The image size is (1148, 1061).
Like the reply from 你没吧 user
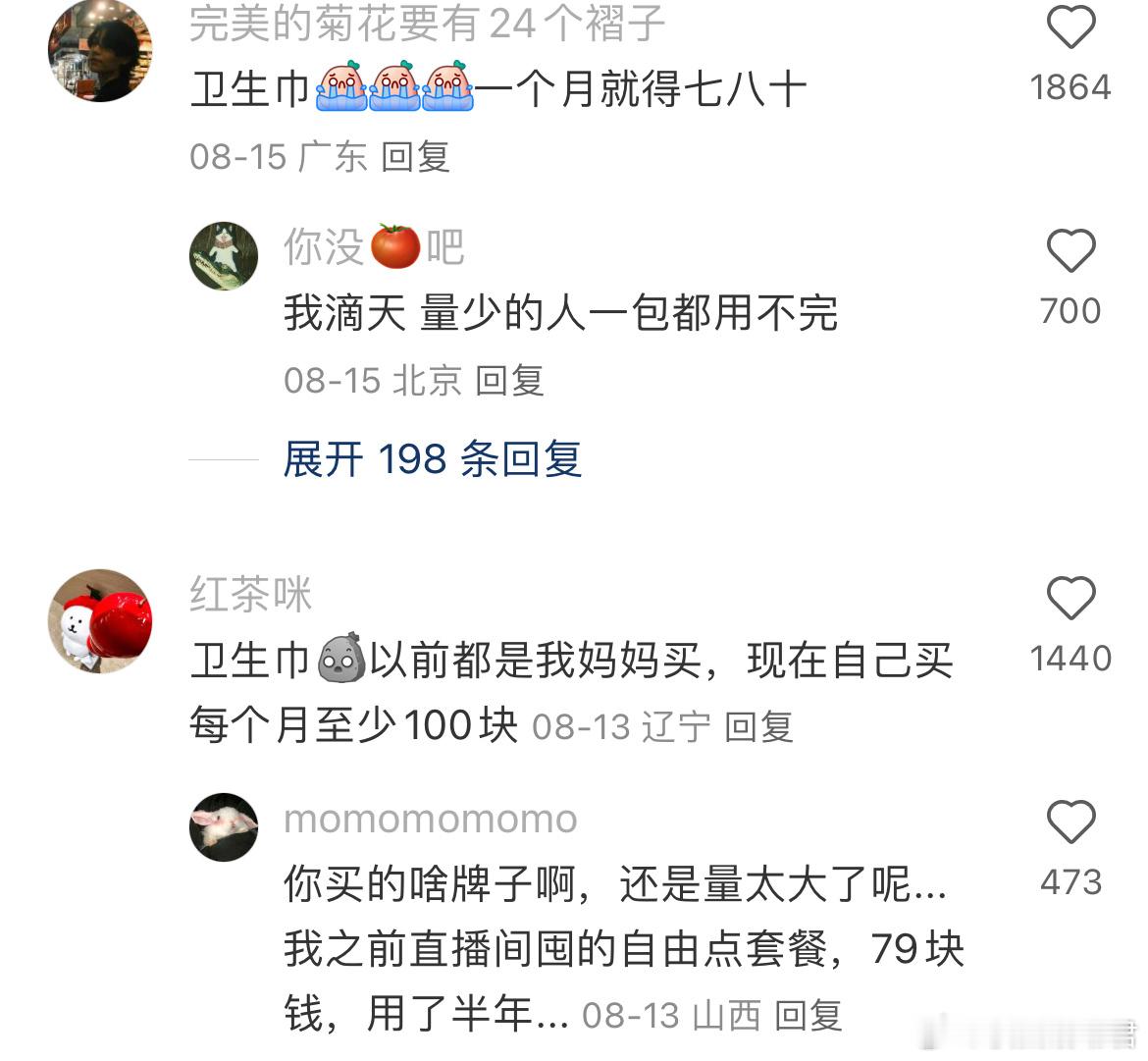(x=1070, y=250)
